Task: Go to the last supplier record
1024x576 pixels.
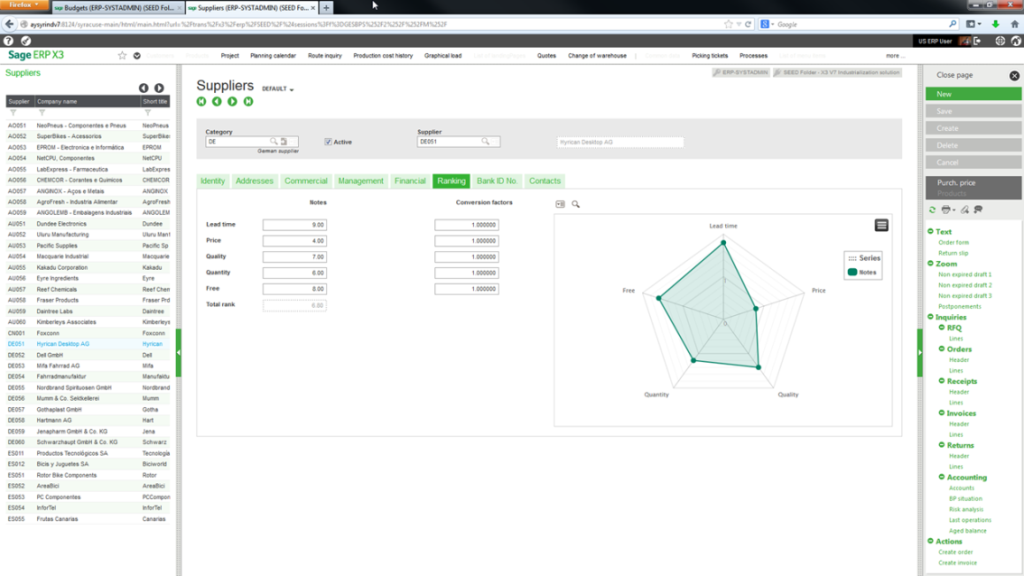Action: [247, 101]
